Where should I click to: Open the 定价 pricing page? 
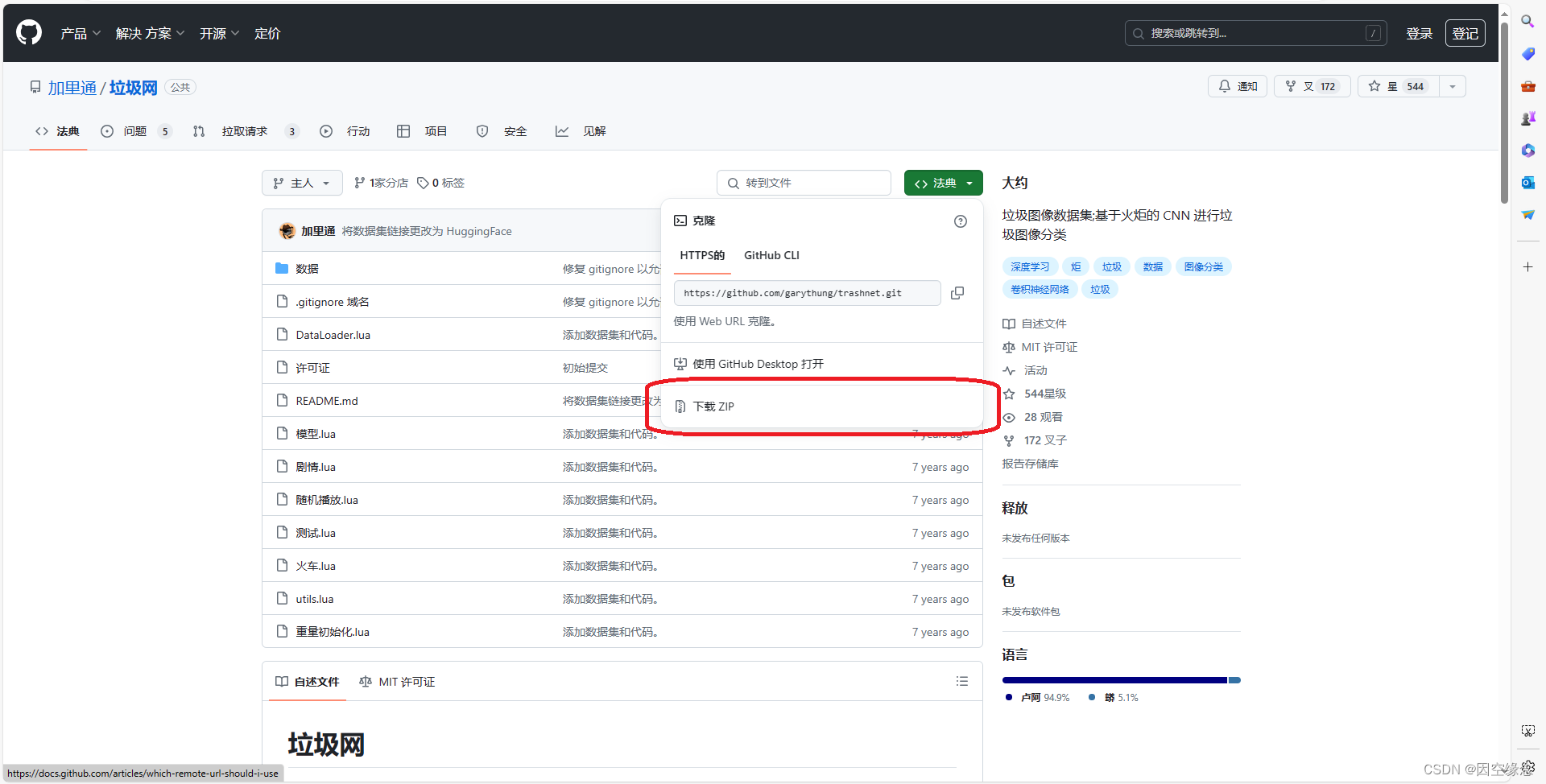click(x=267, y=33)
